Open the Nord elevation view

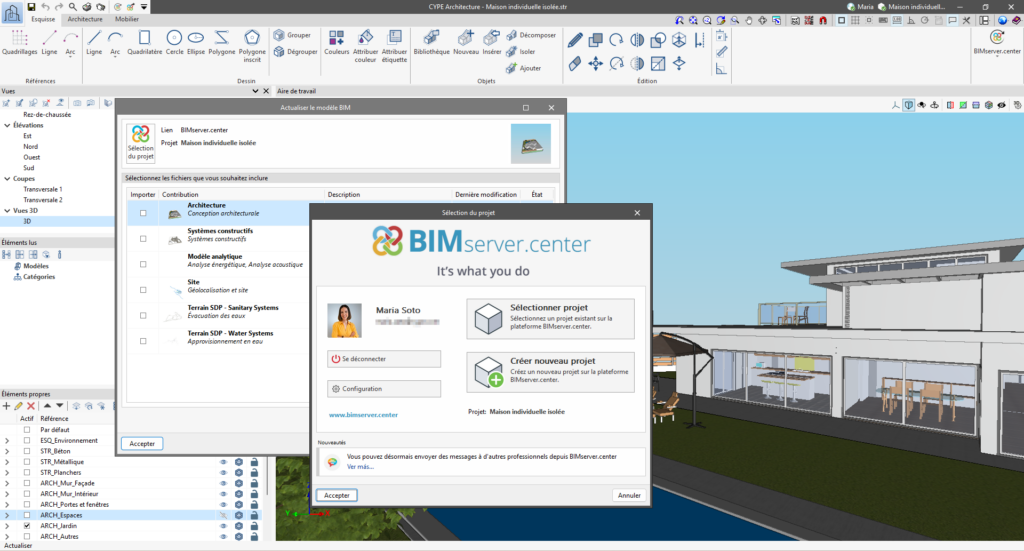pos(31,147)
